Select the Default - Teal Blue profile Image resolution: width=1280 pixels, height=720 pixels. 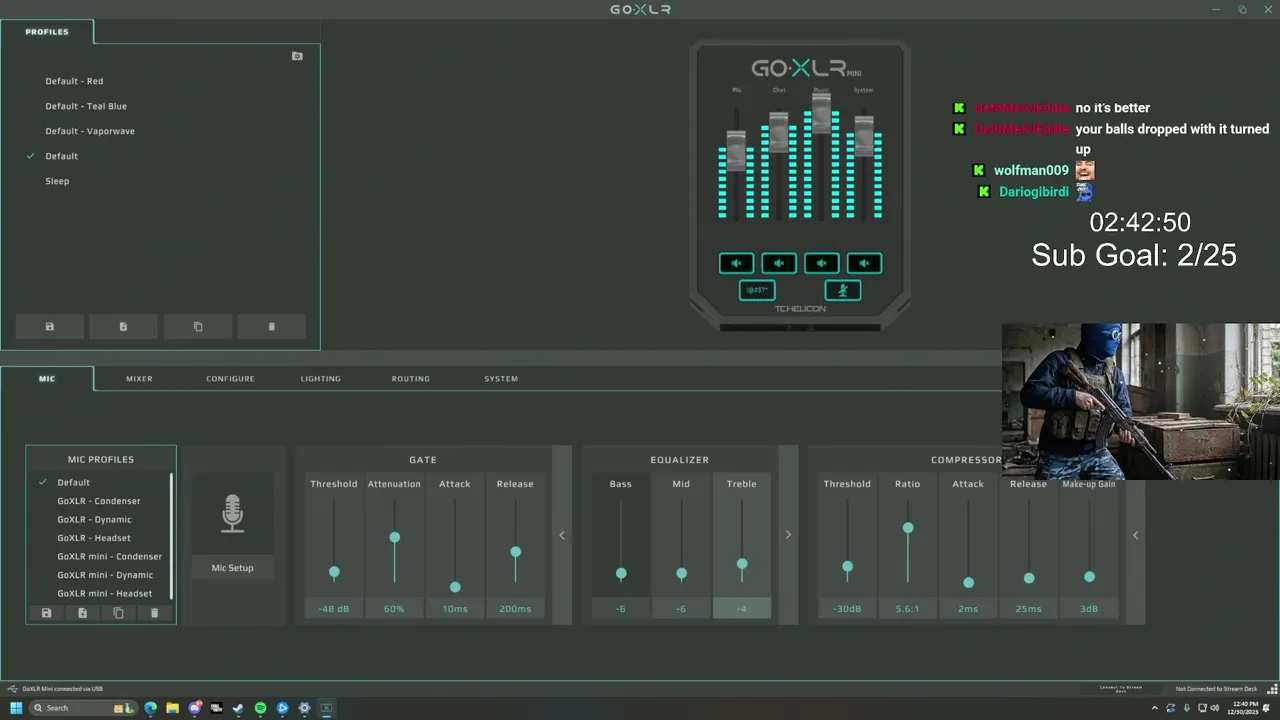point(86,106)
